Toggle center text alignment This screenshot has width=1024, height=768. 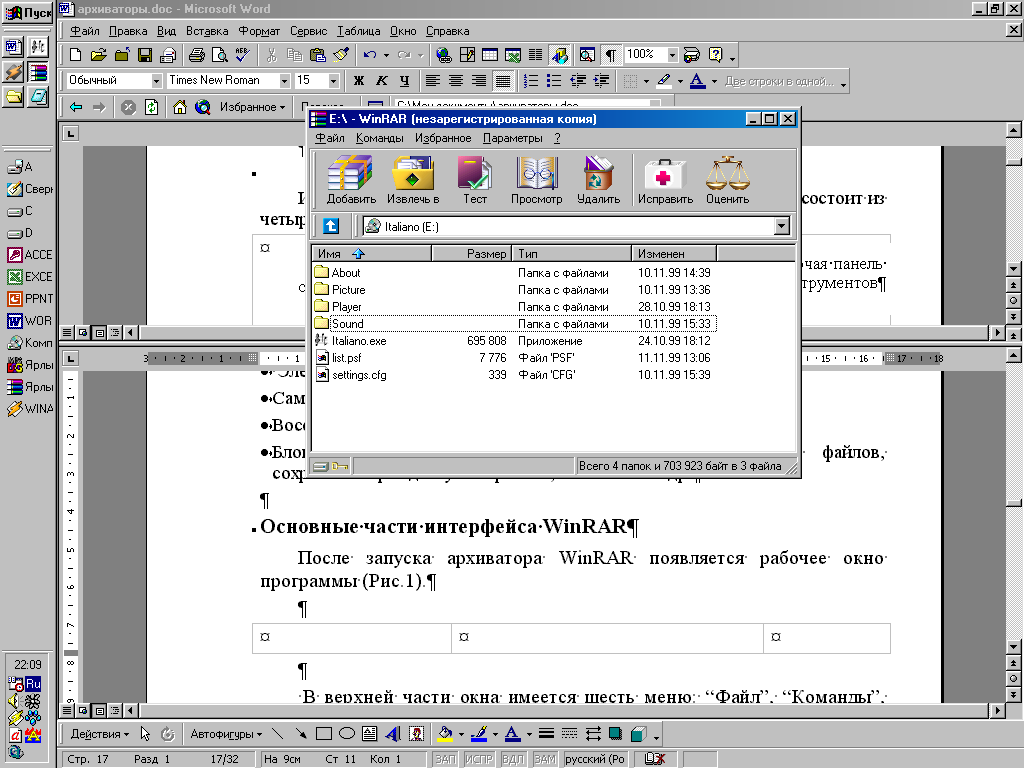(x=456, y=81)
